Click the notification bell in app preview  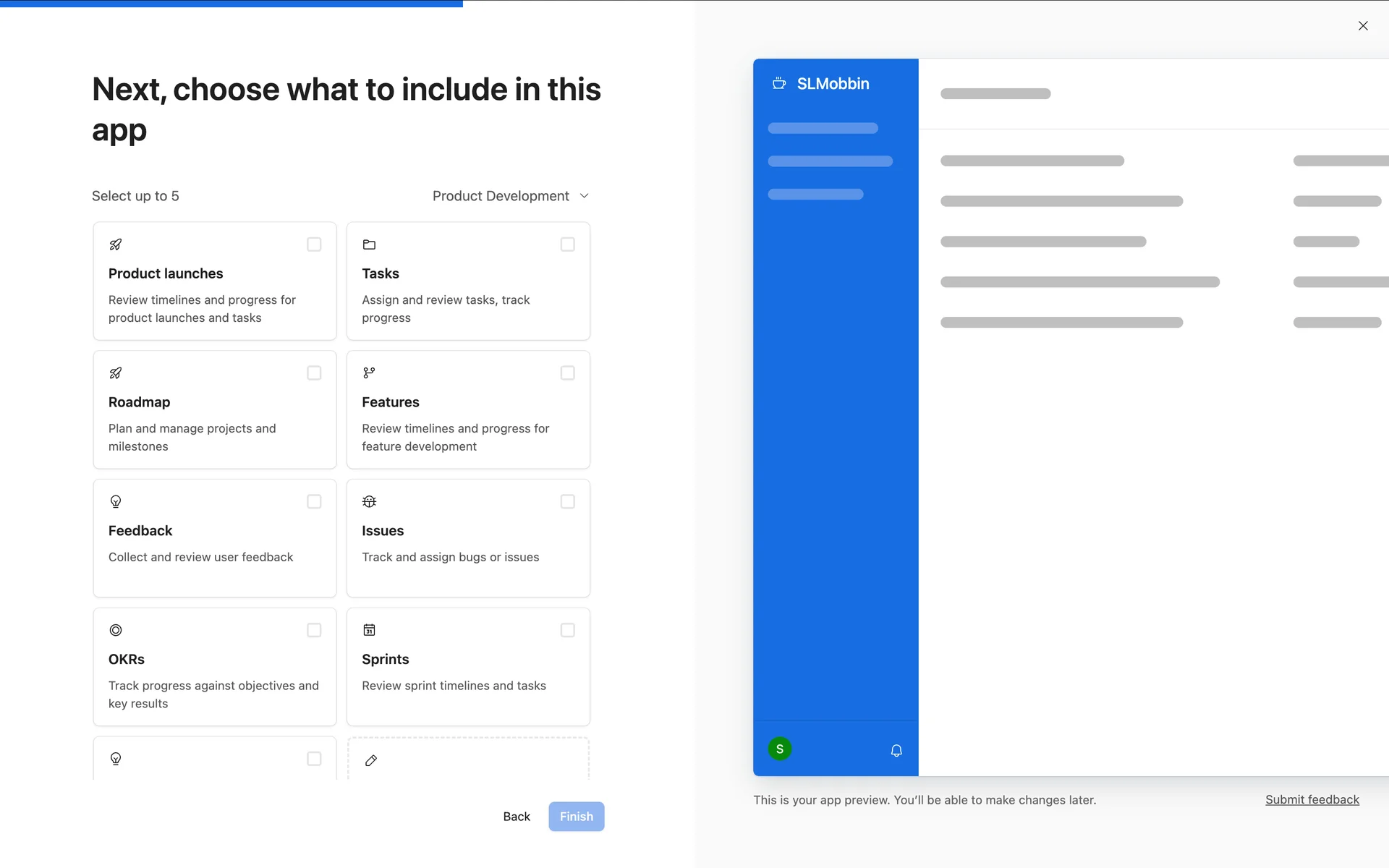[x=896, y=751]
